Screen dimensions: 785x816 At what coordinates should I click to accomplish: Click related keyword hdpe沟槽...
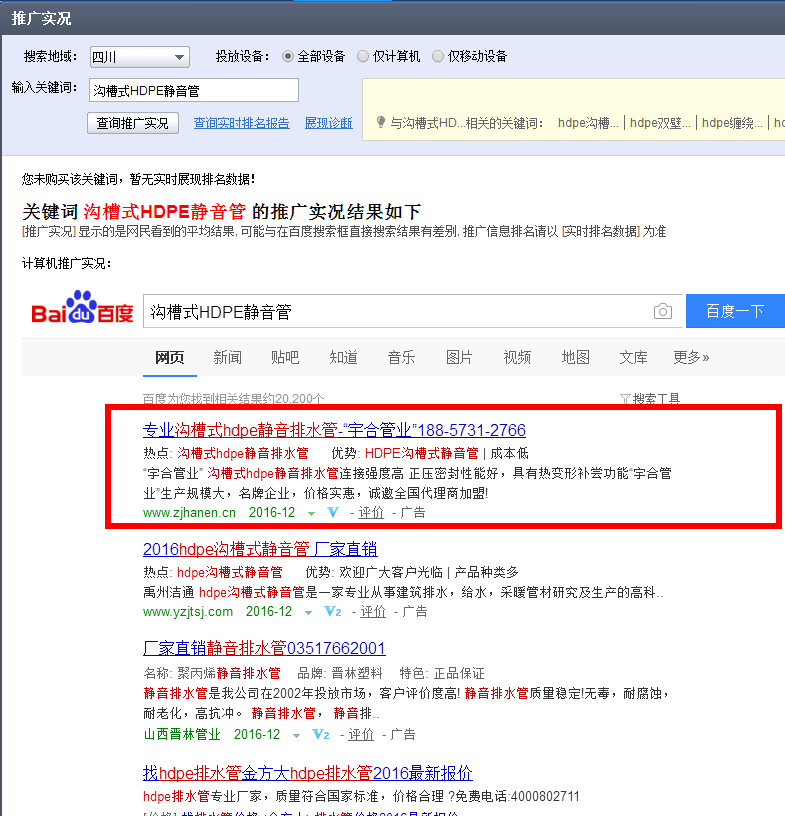588,123
